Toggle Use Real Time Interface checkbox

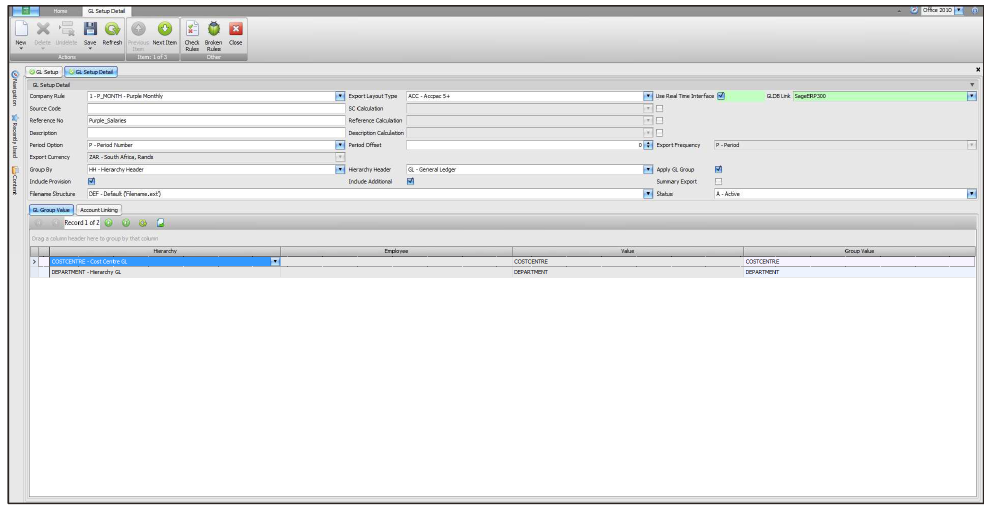tap(721, 96)
